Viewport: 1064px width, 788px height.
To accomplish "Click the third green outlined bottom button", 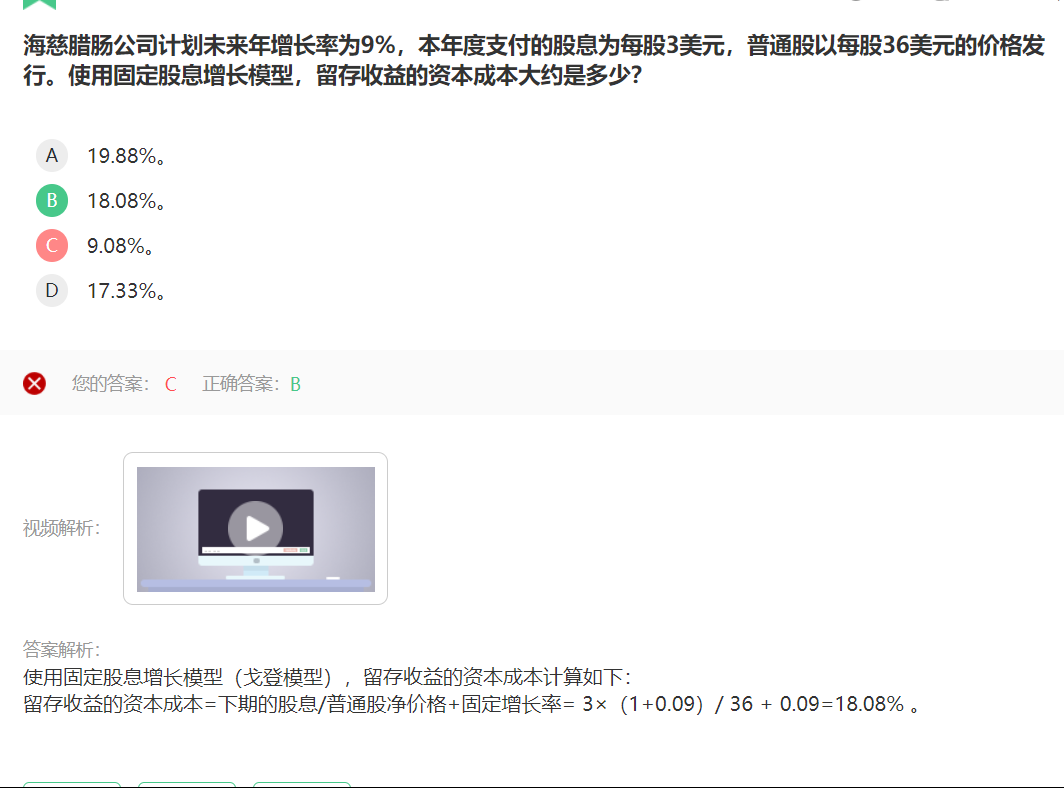I will tap(302, 785).
